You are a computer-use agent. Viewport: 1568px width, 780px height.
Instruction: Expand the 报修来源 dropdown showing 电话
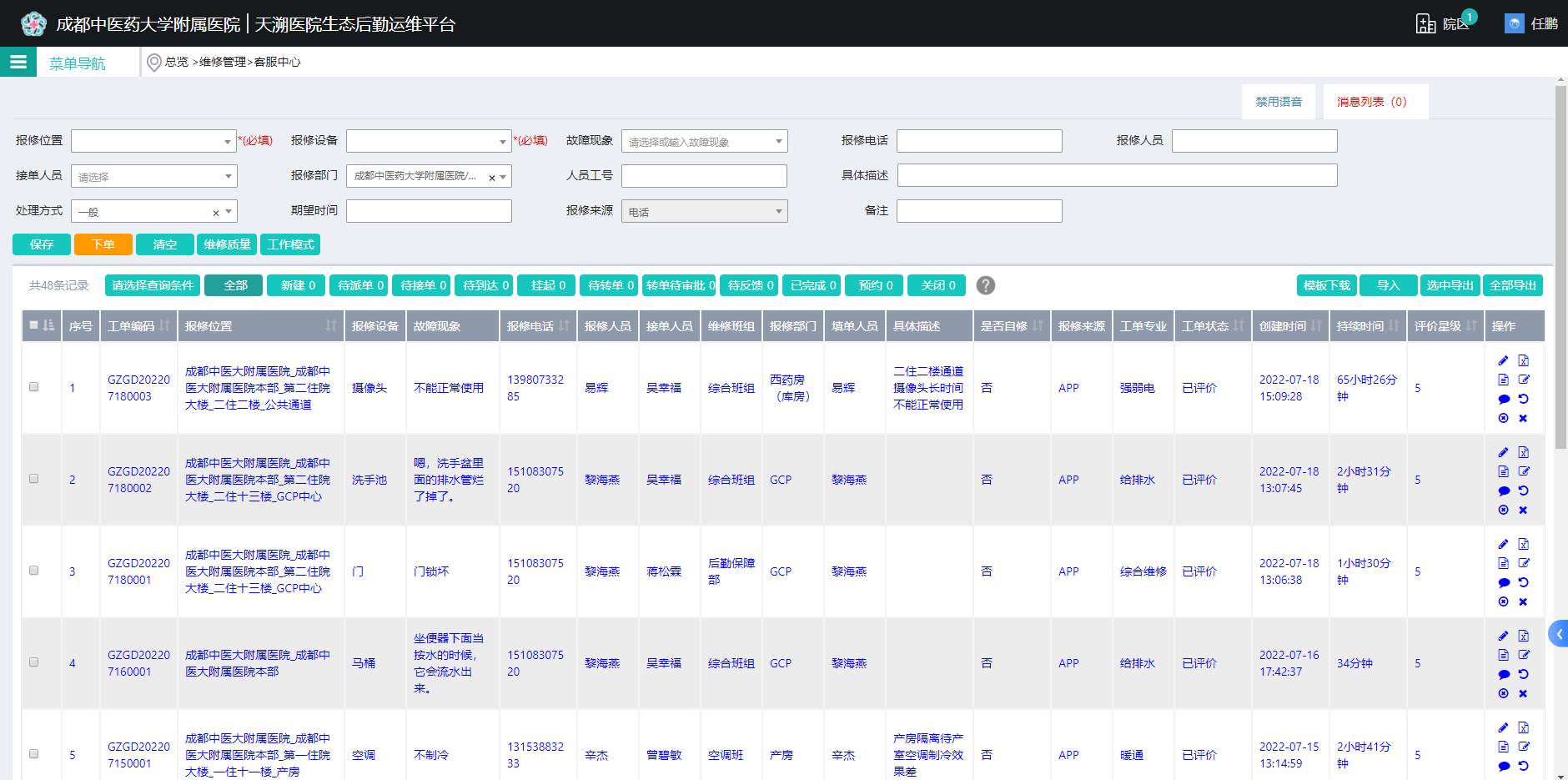[703, 210]
